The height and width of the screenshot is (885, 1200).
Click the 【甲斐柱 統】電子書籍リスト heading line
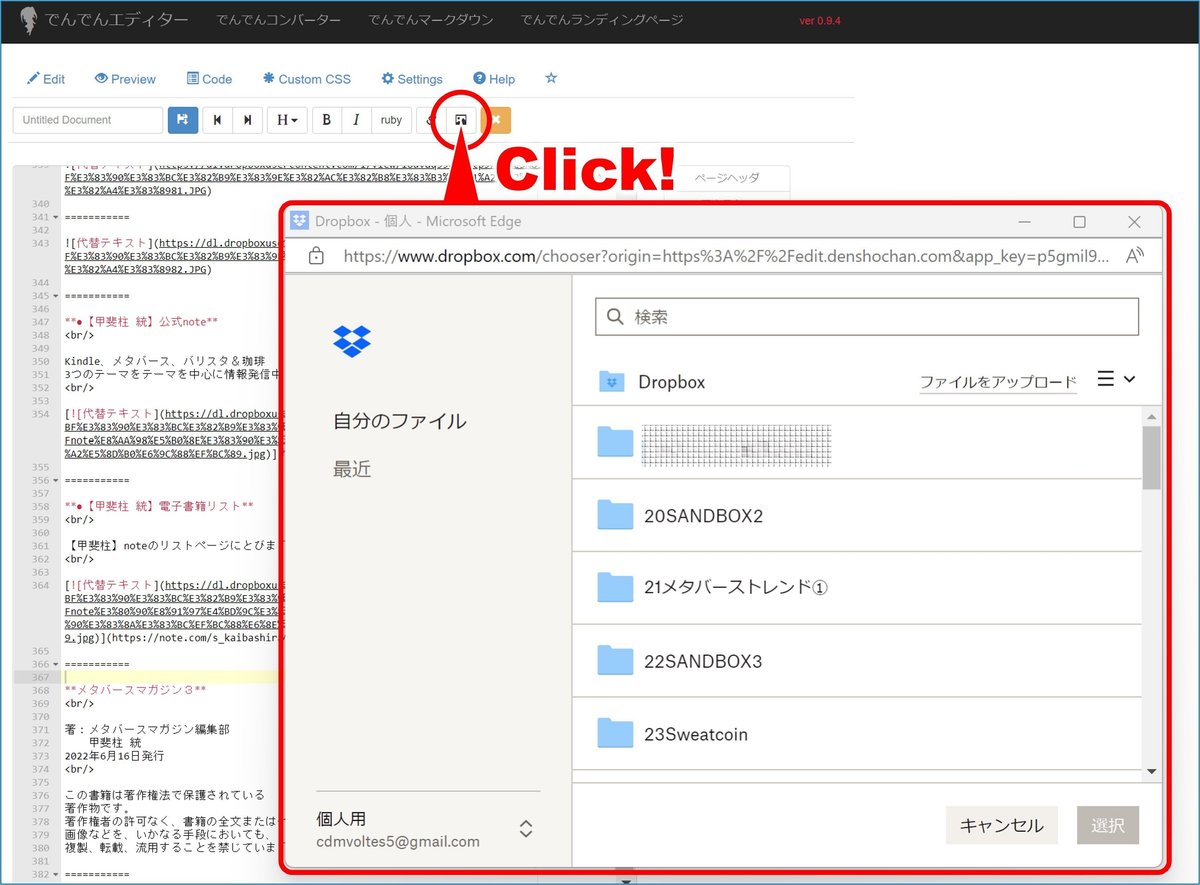click(159, 506)
